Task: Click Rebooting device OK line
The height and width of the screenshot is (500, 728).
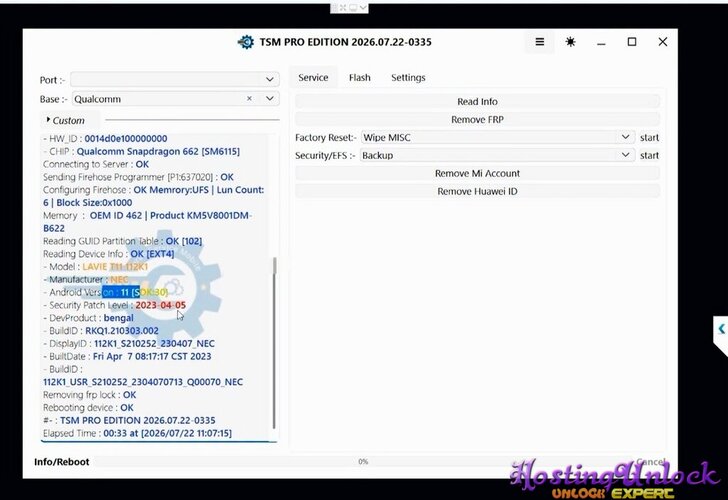Action: (88, 408)
